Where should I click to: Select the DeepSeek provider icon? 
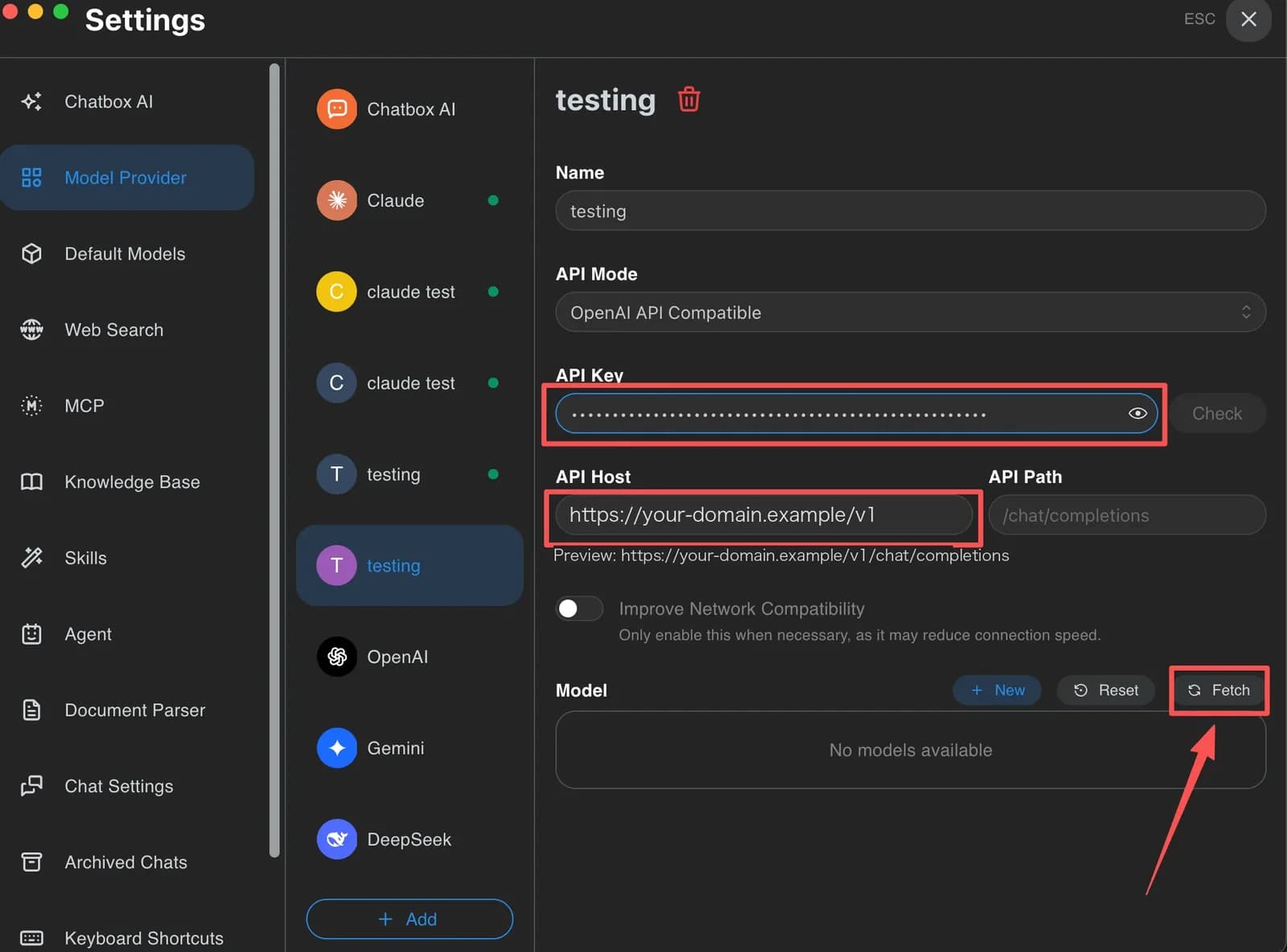(336, 839)
